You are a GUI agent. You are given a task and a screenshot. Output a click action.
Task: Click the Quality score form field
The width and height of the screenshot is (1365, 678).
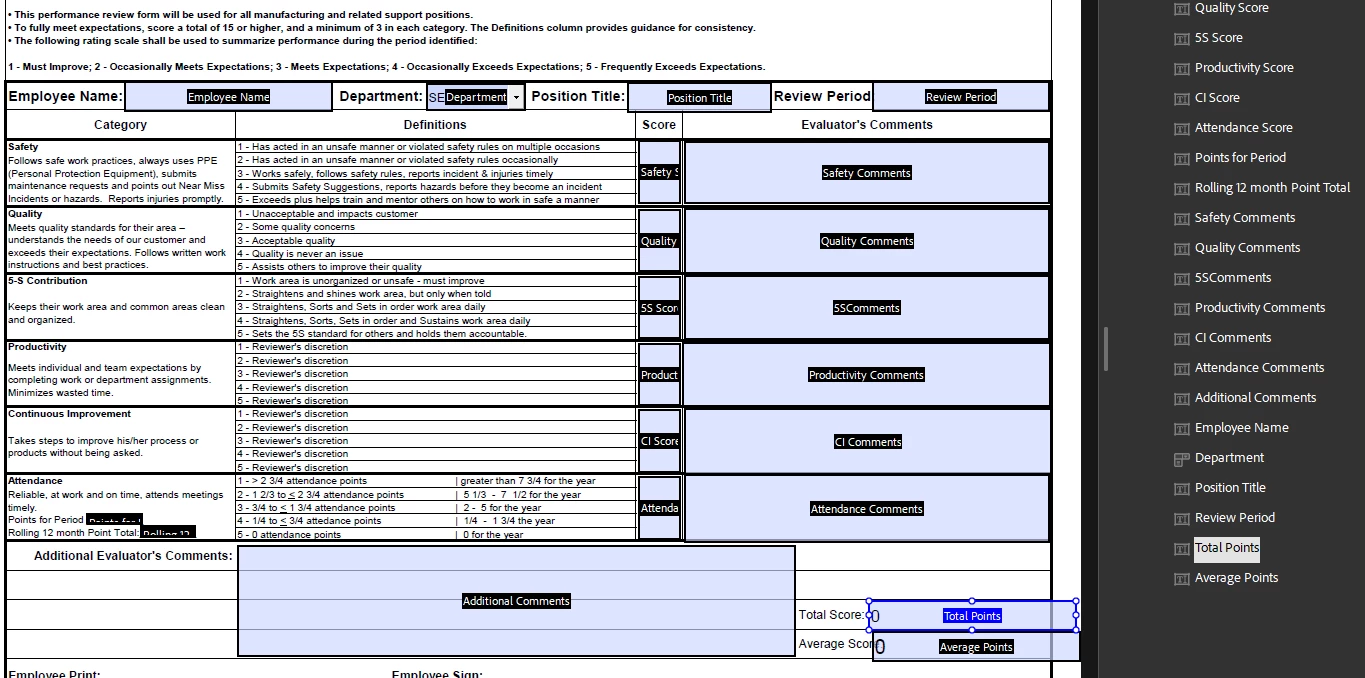click(x=659, y=241)
